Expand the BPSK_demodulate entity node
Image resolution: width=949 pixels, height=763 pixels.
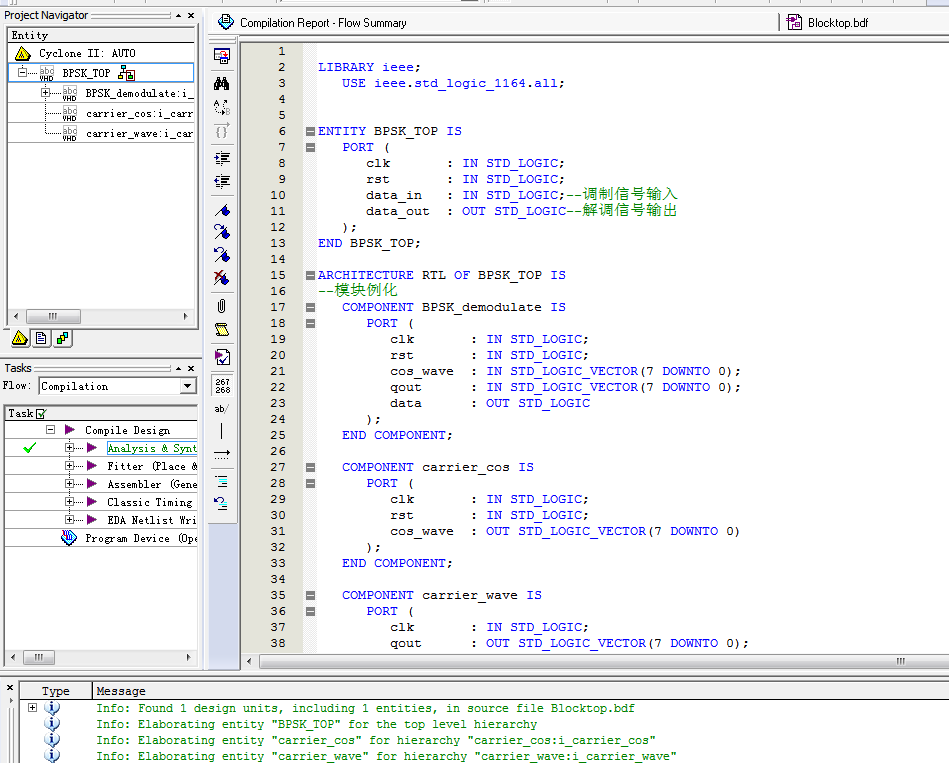(46, 93)
